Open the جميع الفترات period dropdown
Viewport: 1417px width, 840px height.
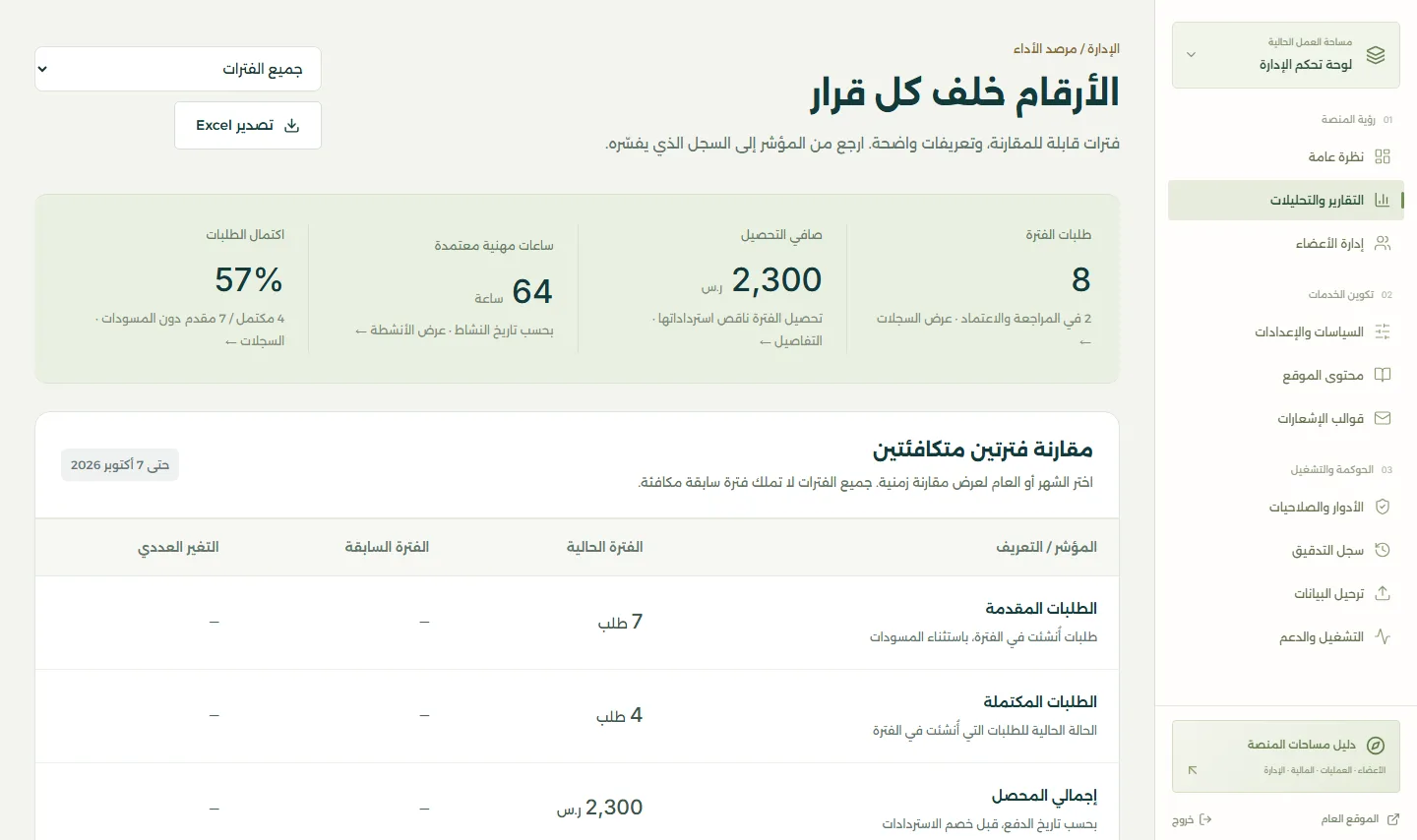tap(178, 69)
